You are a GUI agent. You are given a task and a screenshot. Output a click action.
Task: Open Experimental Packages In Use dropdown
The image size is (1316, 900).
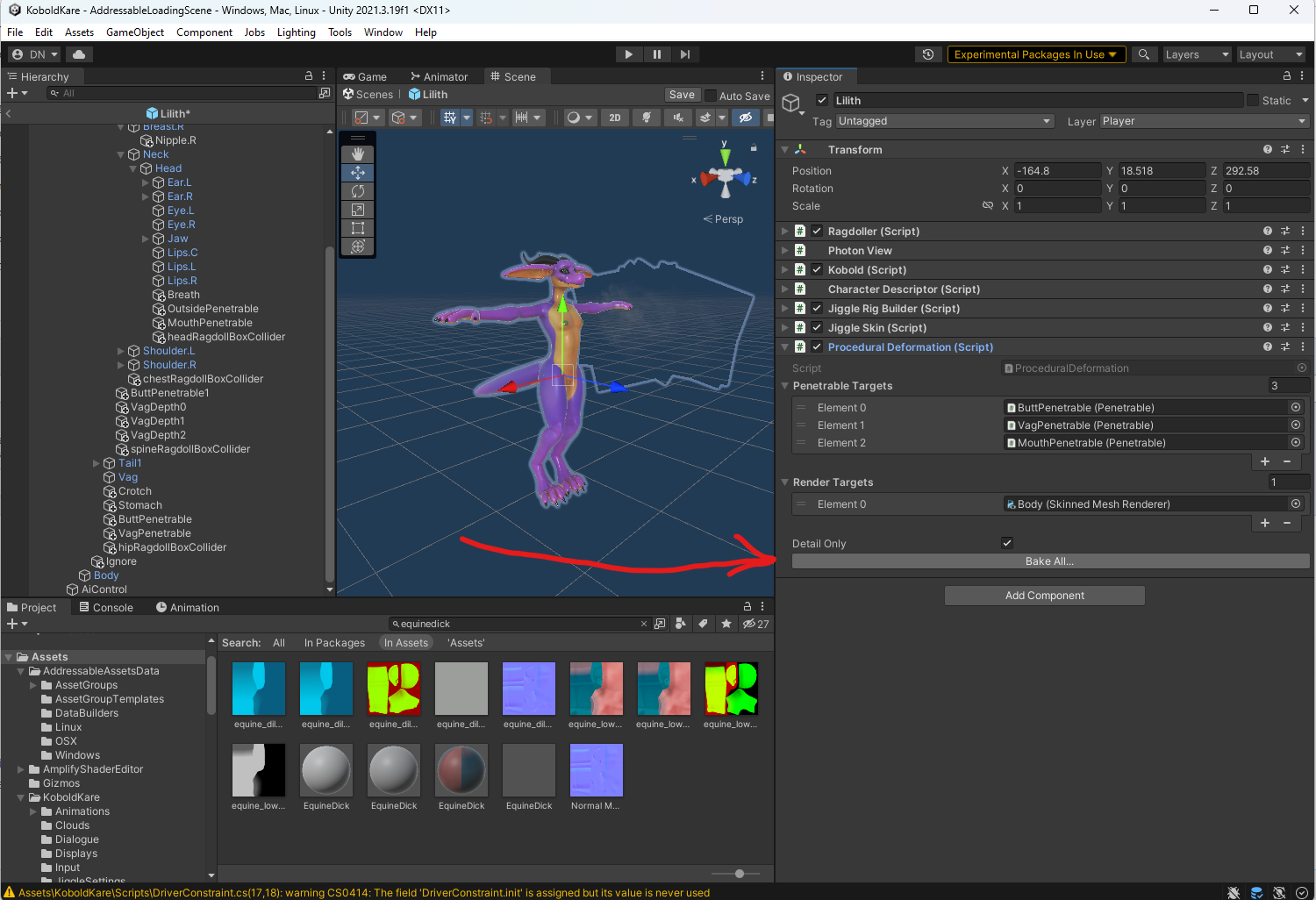[1036, 54]
